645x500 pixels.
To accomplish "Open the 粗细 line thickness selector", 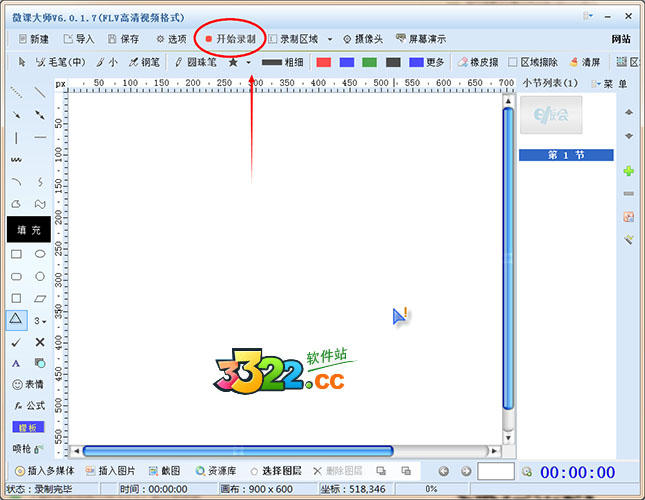I will point(282,62).
